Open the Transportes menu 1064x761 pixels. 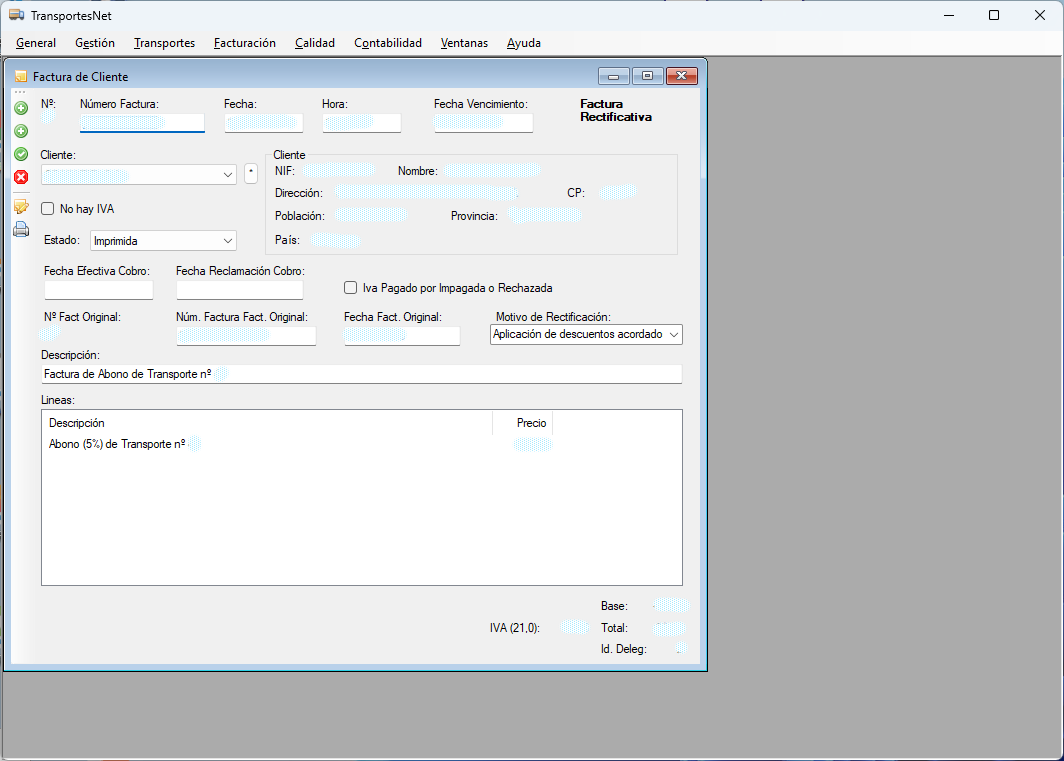pyautogui.click(x=164, y=43)
